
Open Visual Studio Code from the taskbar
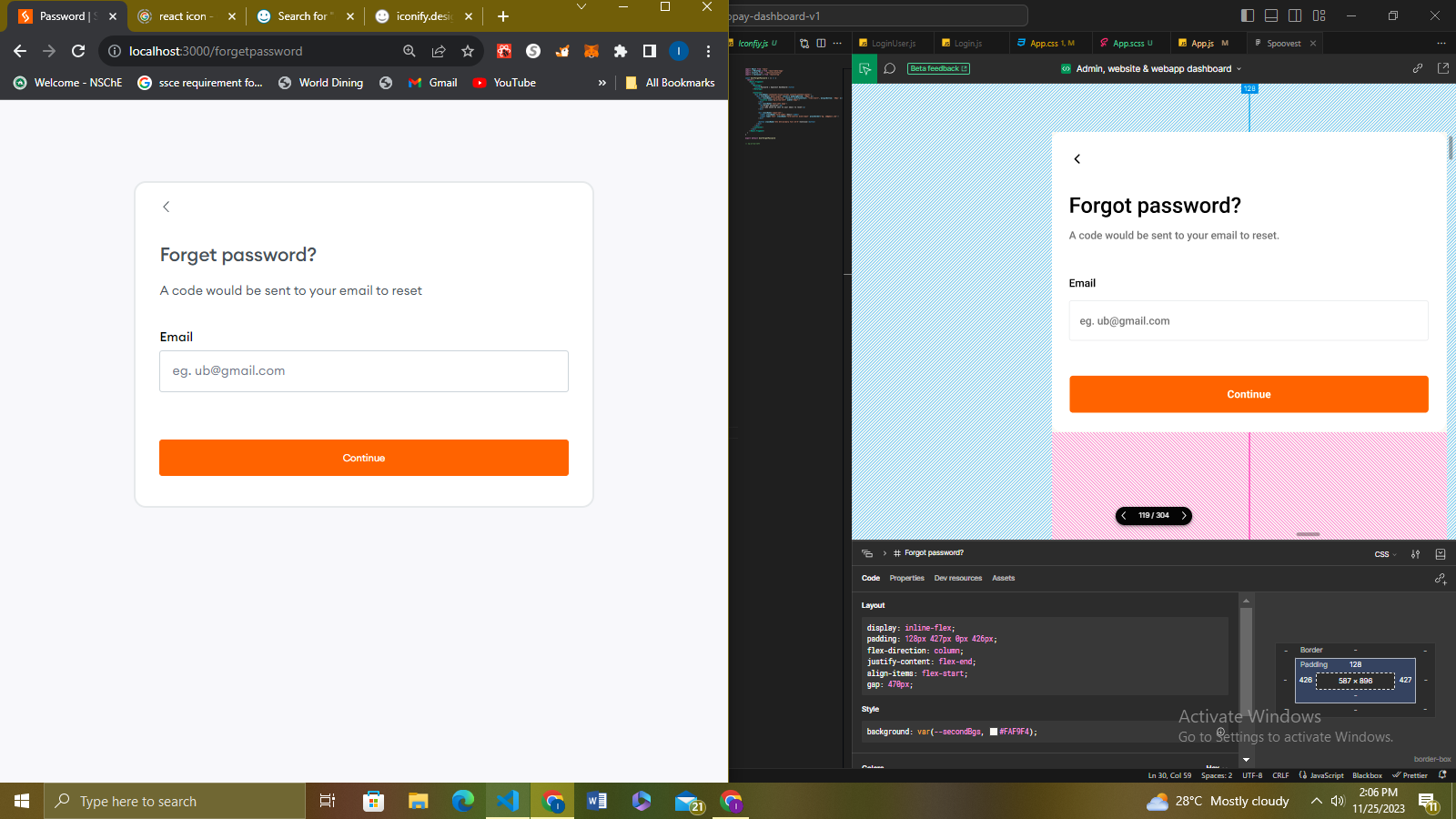coord(507,801)
